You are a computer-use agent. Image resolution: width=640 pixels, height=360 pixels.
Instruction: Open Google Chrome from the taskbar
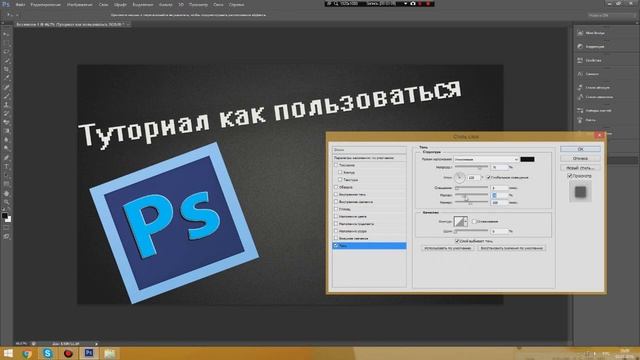(27, 353)
